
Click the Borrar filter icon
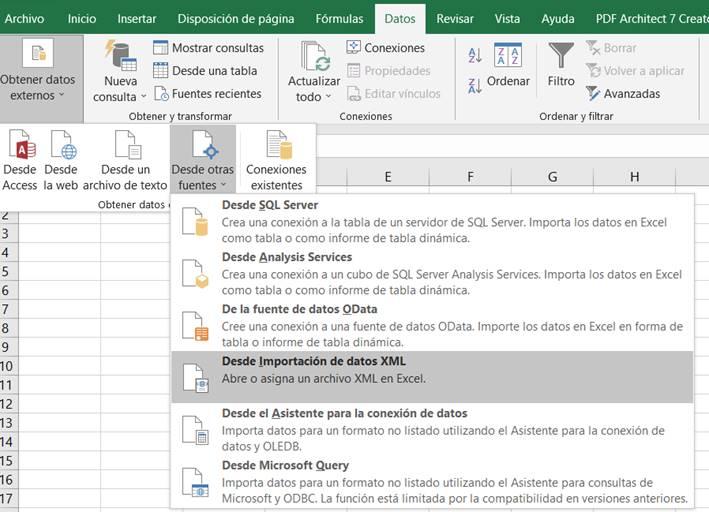pyautogui.click(x=593, y=47)
